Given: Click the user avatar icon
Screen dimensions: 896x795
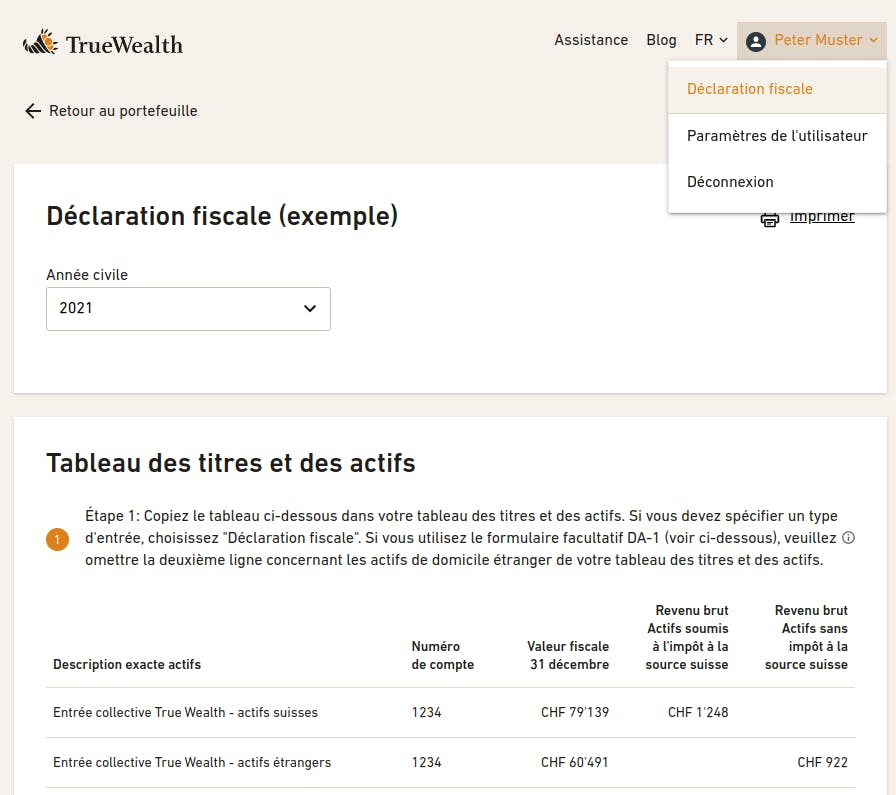Looking at the screenshot, I should click(755, 41).
